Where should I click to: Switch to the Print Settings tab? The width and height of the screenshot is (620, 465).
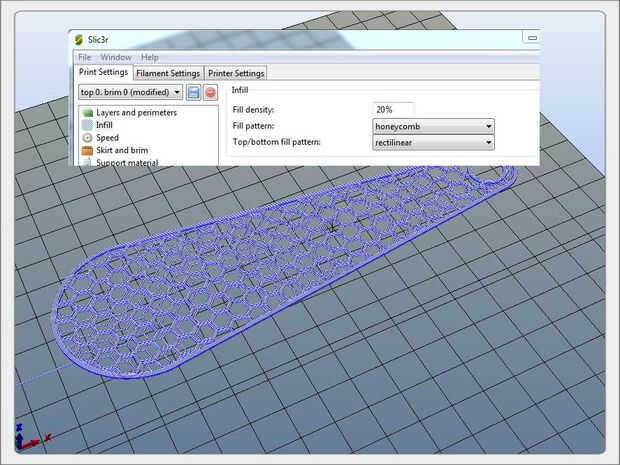click(x=103, y=72)
